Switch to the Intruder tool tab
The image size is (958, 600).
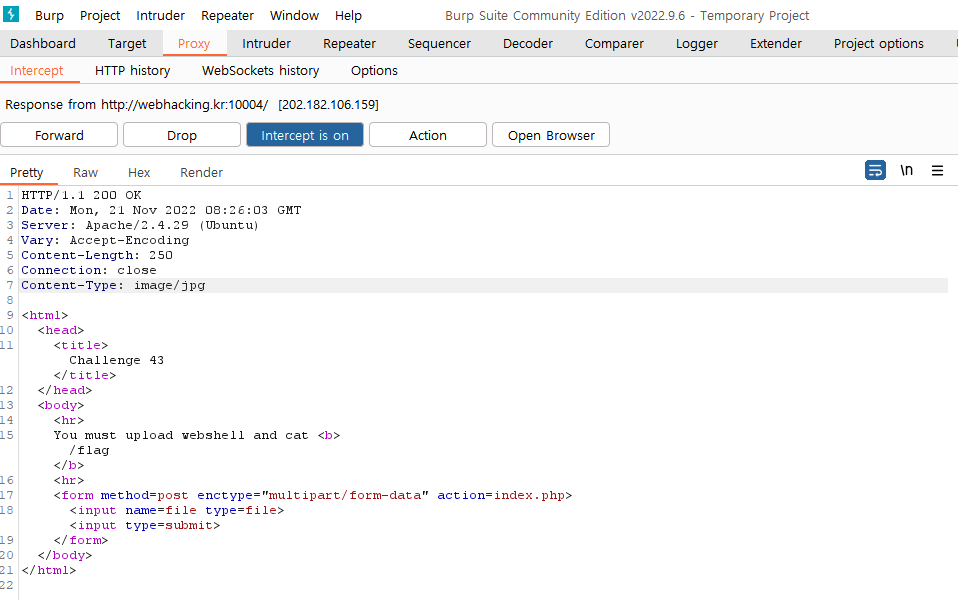click(266, 43)
